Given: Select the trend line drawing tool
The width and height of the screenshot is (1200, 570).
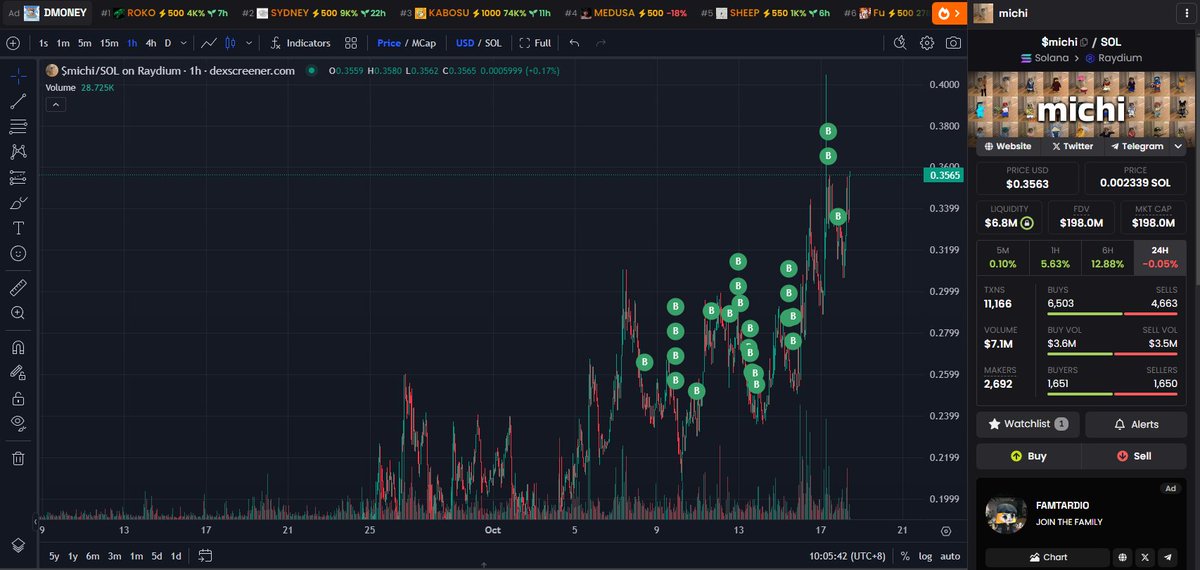Looking at the screenshot, I should coord(18,101).
